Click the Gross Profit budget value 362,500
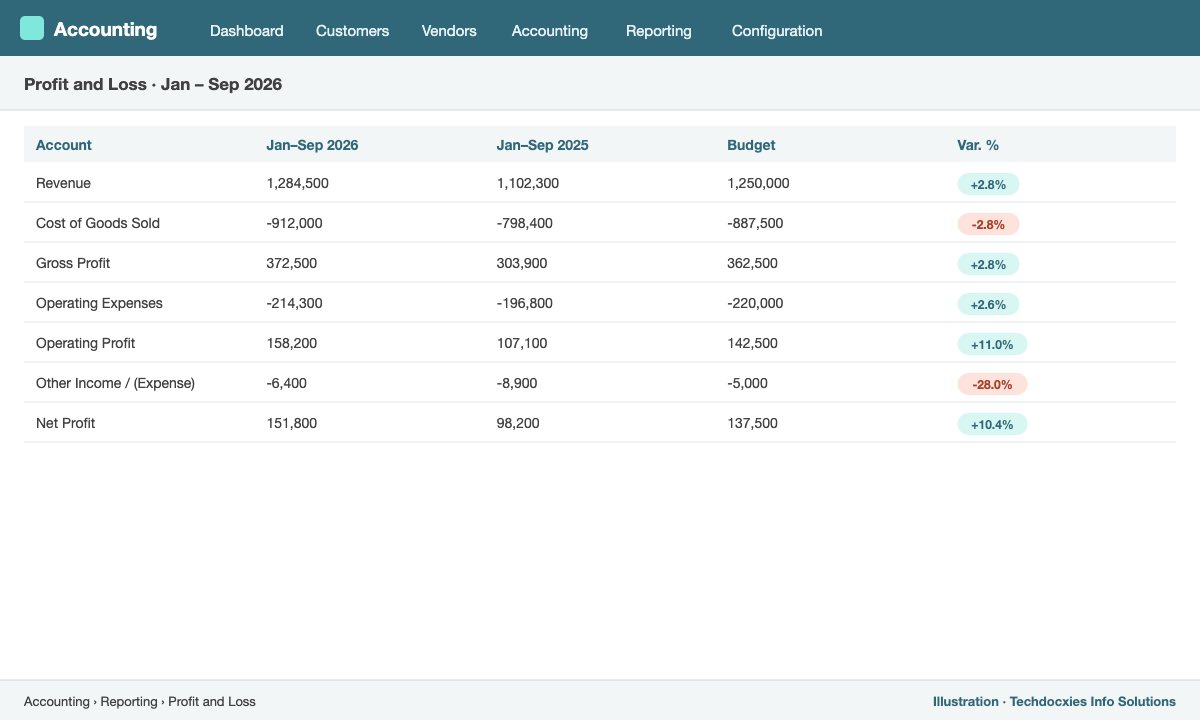Image resolution: width=1200 pixels, height=720 pixels. pyautogui.click(x=752, y=263)
